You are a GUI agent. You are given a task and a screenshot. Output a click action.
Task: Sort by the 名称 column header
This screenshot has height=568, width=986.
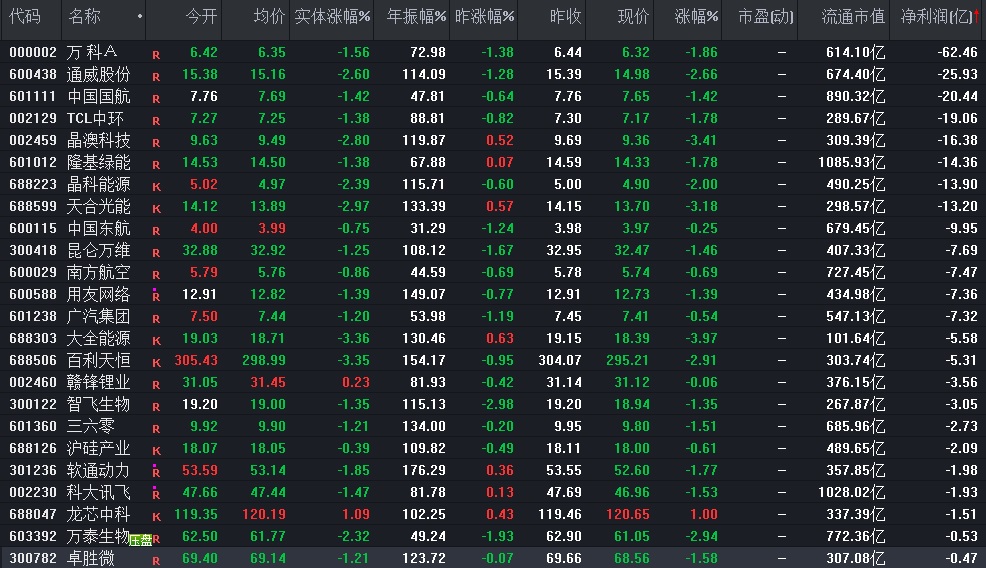(x=84, y=16)
